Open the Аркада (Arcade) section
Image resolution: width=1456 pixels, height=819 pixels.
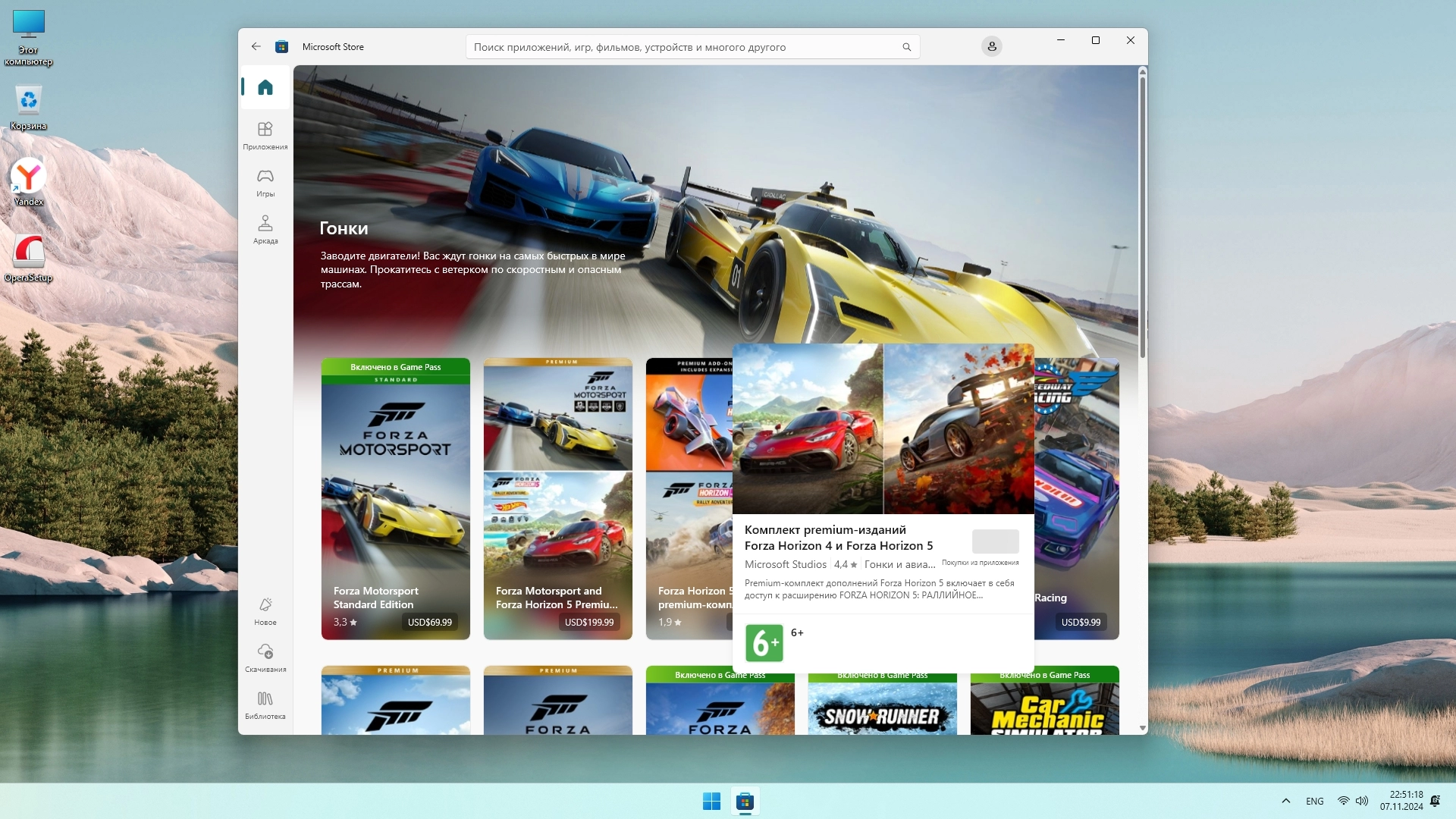(265, 229)
